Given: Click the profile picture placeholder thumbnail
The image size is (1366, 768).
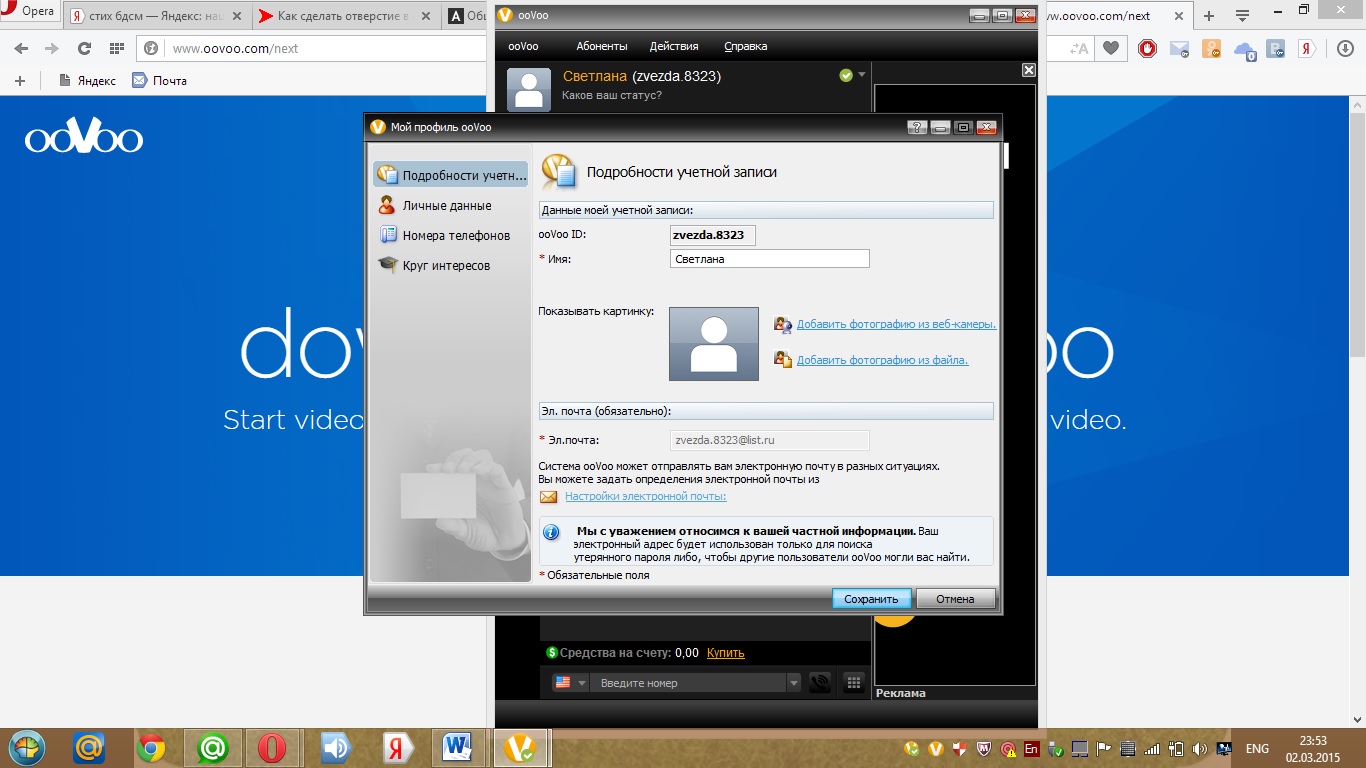Looking at the screenshot, I should (713, 343).
